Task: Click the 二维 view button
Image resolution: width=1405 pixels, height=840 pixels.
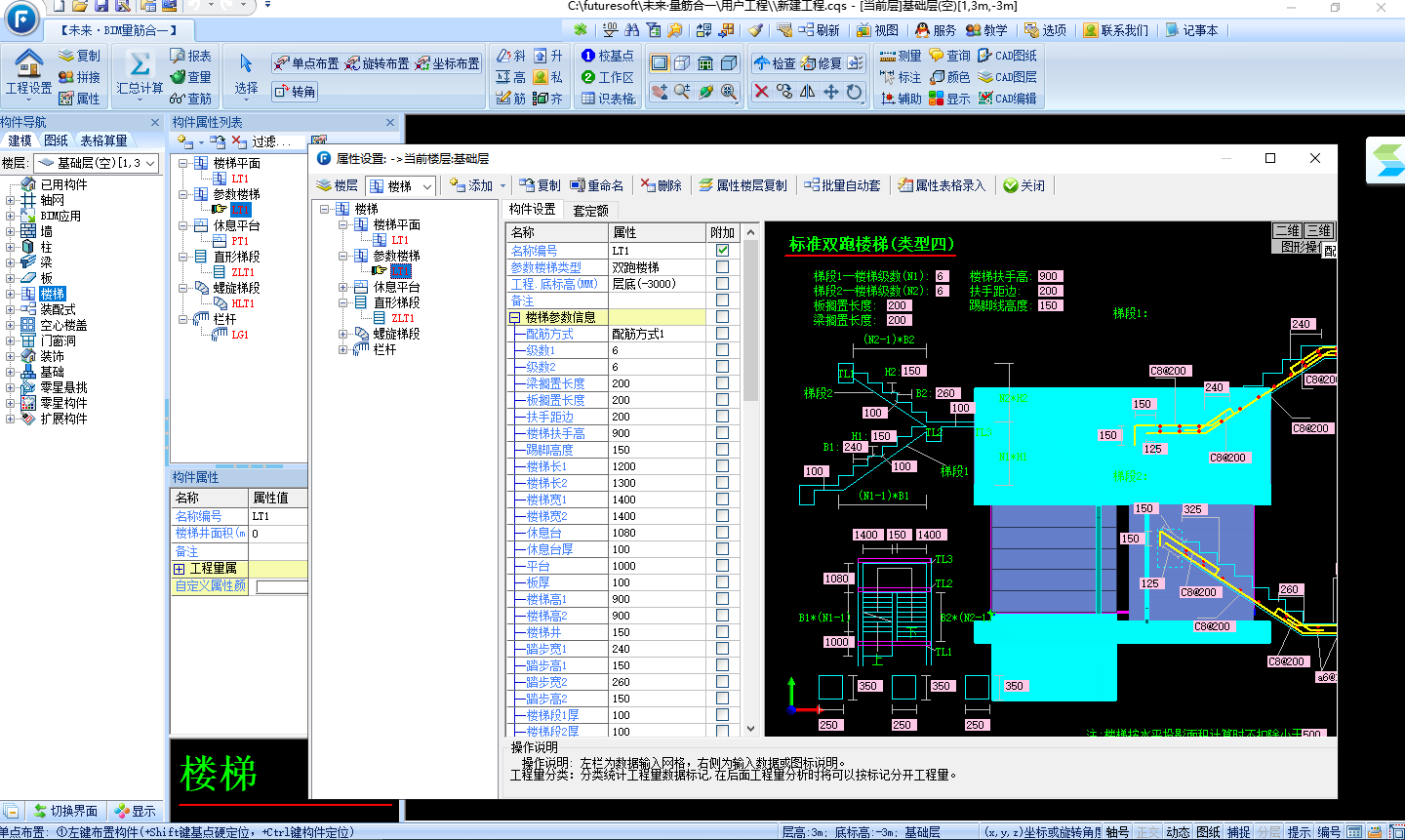Action: coord(1288,230)
